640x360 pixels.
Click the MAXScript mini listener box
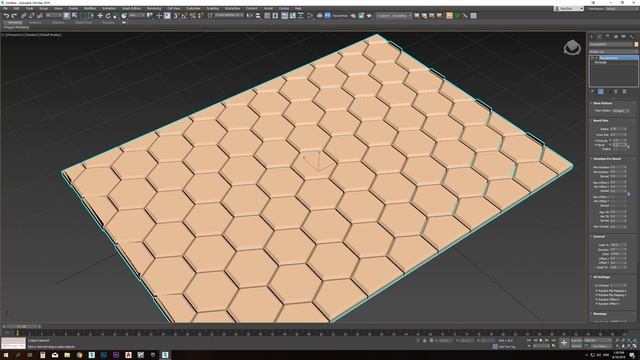tap(13, 343)
